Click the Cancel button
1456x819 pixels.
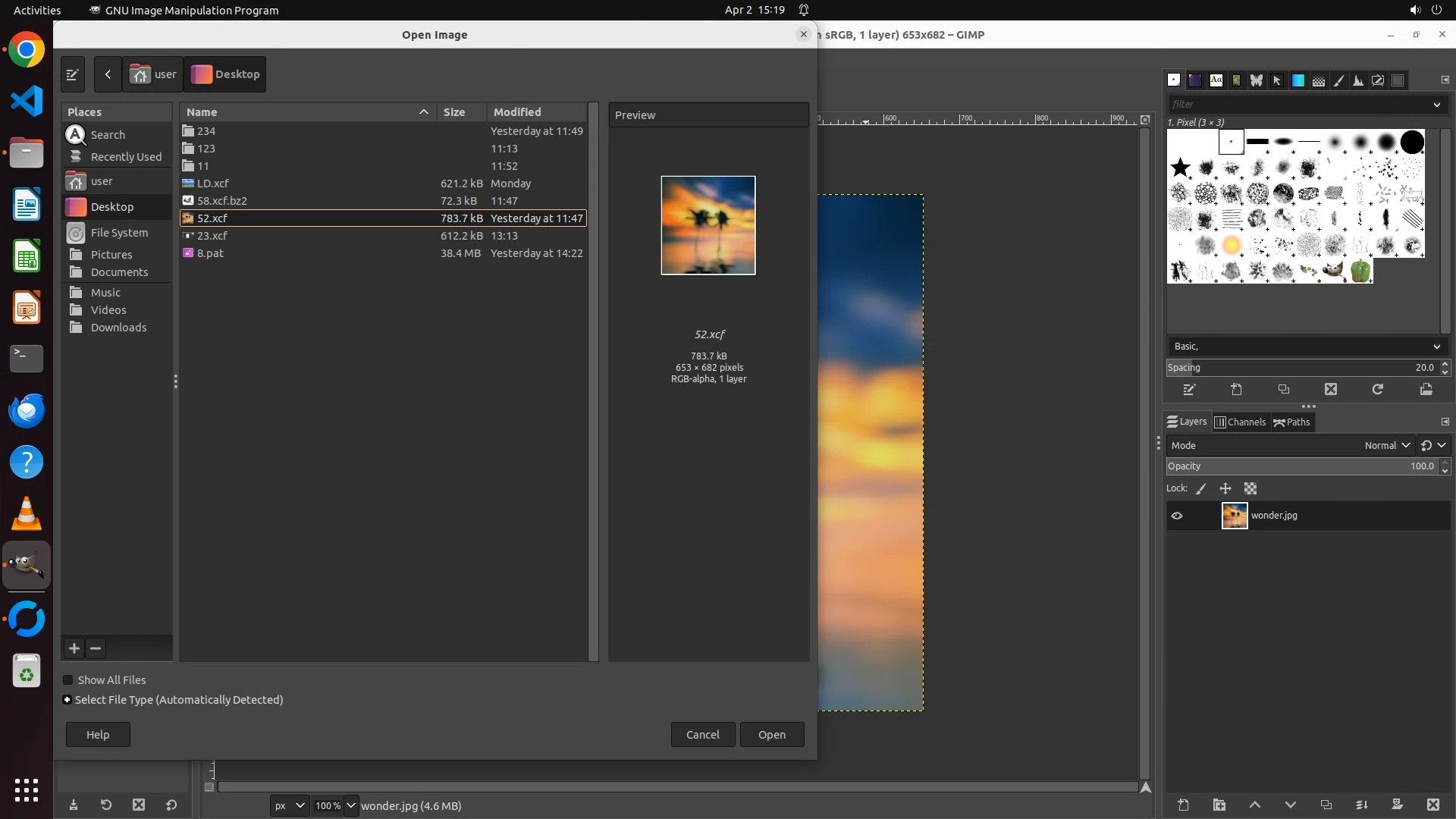tap(702, 735)
